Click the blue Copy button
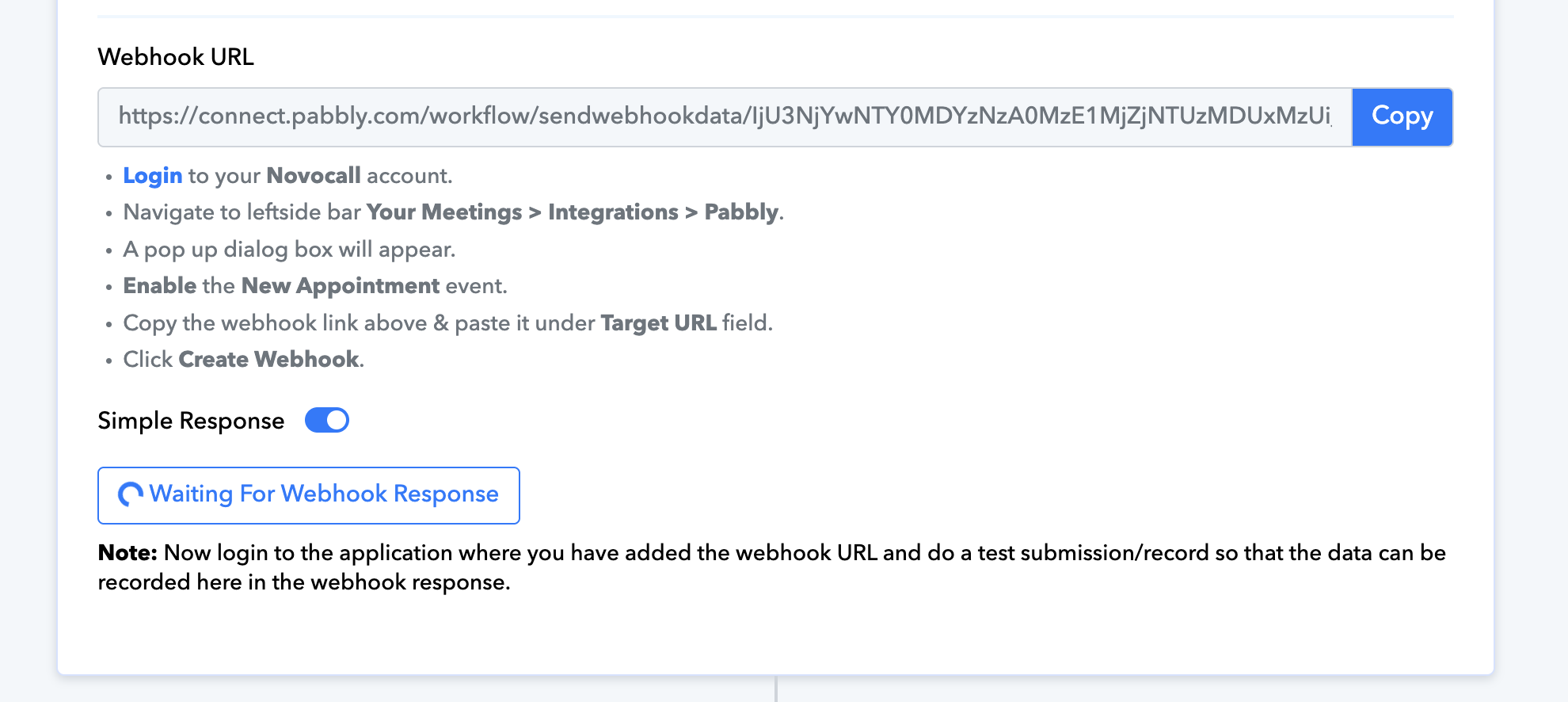 pos(1402,116)
